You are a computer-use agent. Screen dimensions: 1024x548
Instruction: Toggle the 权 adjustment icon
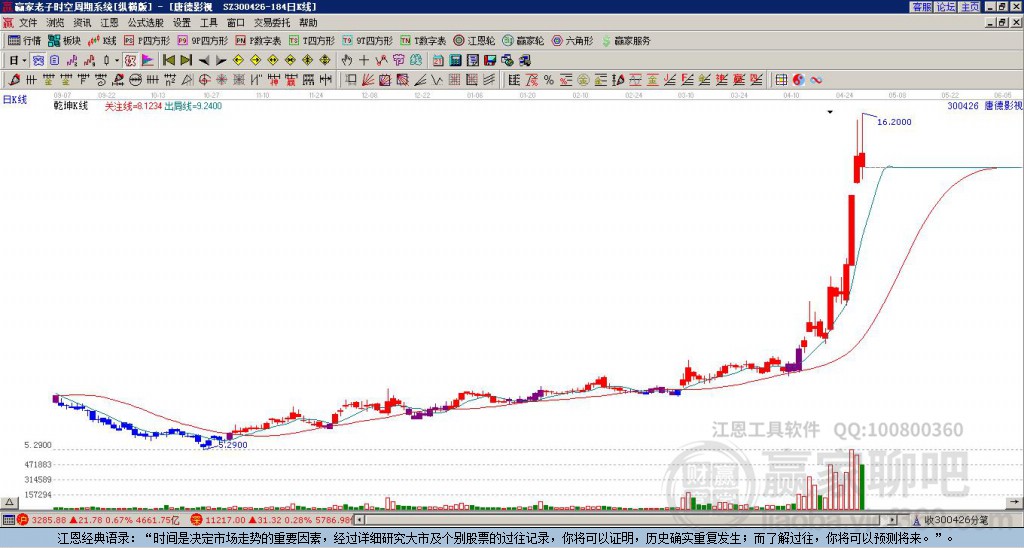pyautogui.click(x=130, y=61)
